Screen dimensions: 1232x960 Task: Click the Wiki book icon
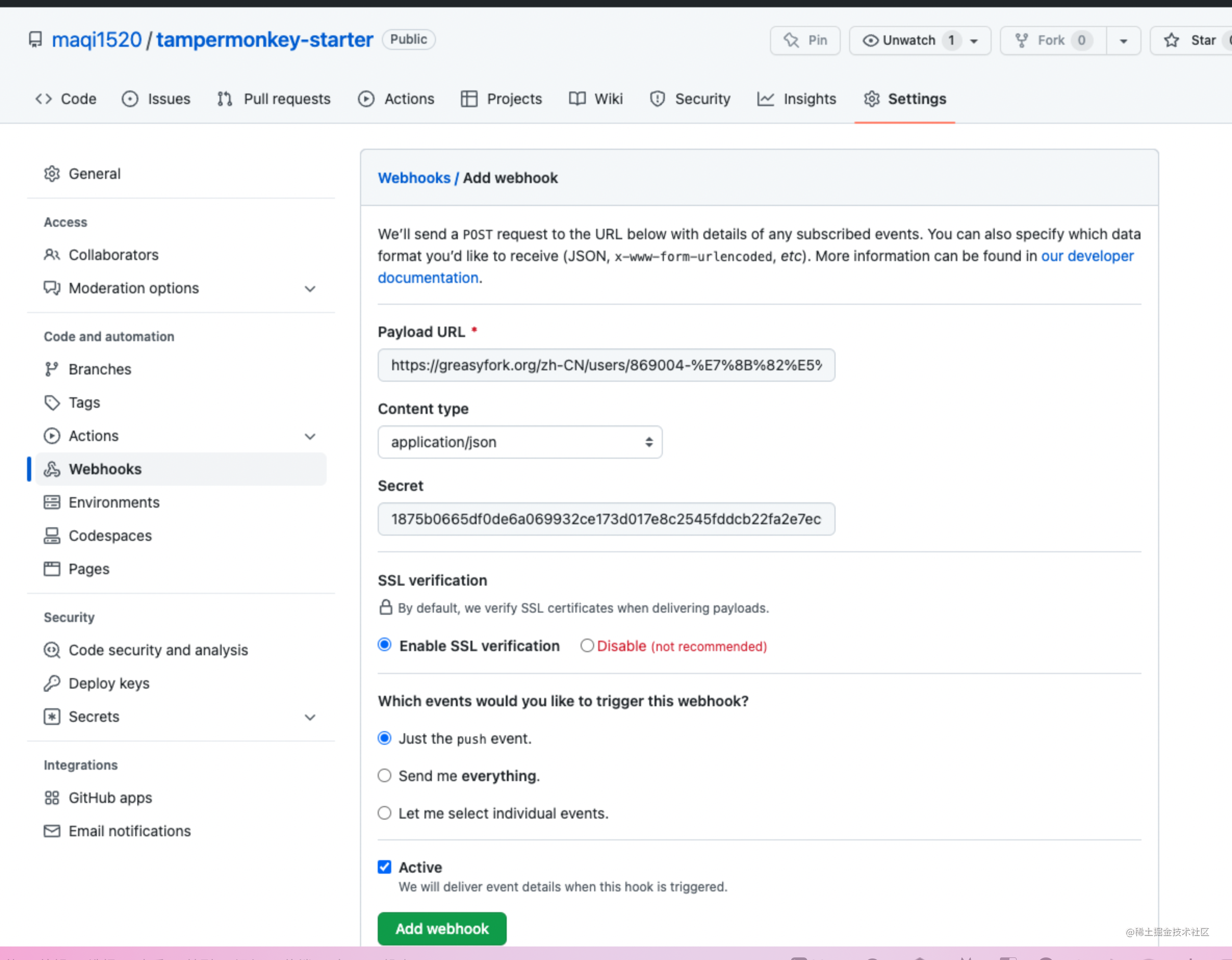577,99
